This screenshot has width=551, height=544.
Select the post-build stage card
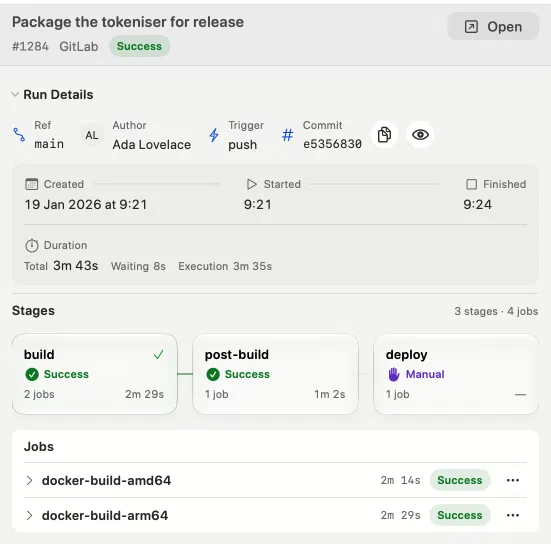click(x=276, y=374)
